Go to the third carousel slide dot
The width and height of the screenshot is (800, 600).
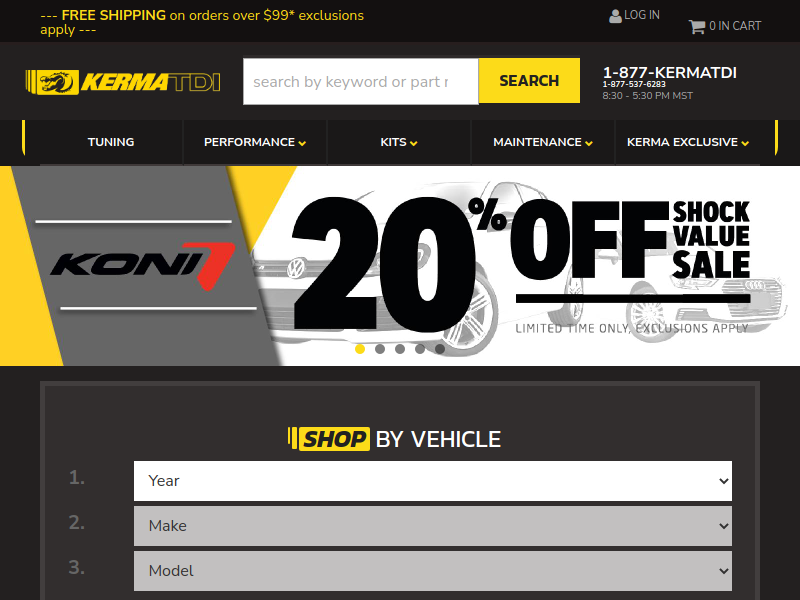point(400,349)
